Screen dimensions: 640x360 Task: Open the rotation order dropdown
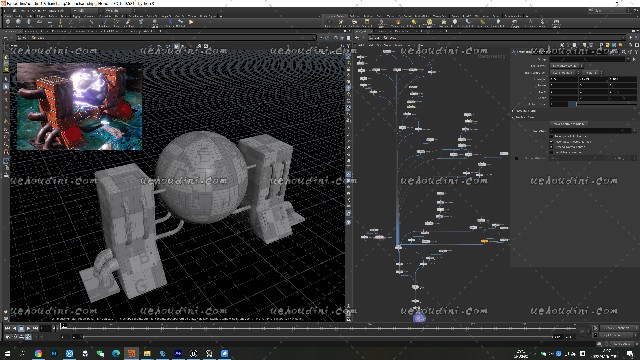(x=593, y=73)
